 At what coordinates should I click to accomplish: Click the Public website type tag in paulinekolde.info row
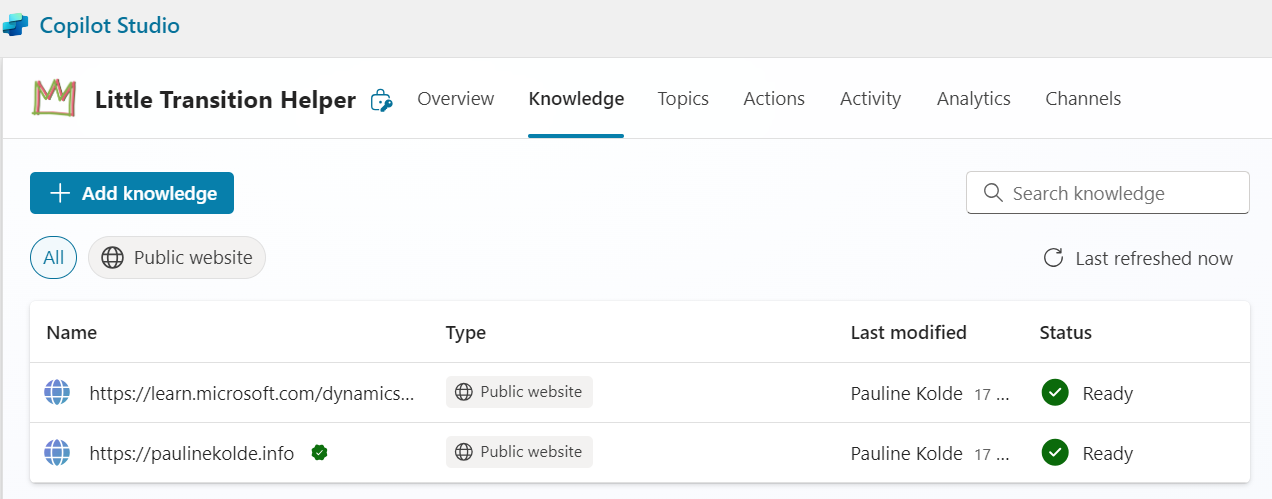519,452
